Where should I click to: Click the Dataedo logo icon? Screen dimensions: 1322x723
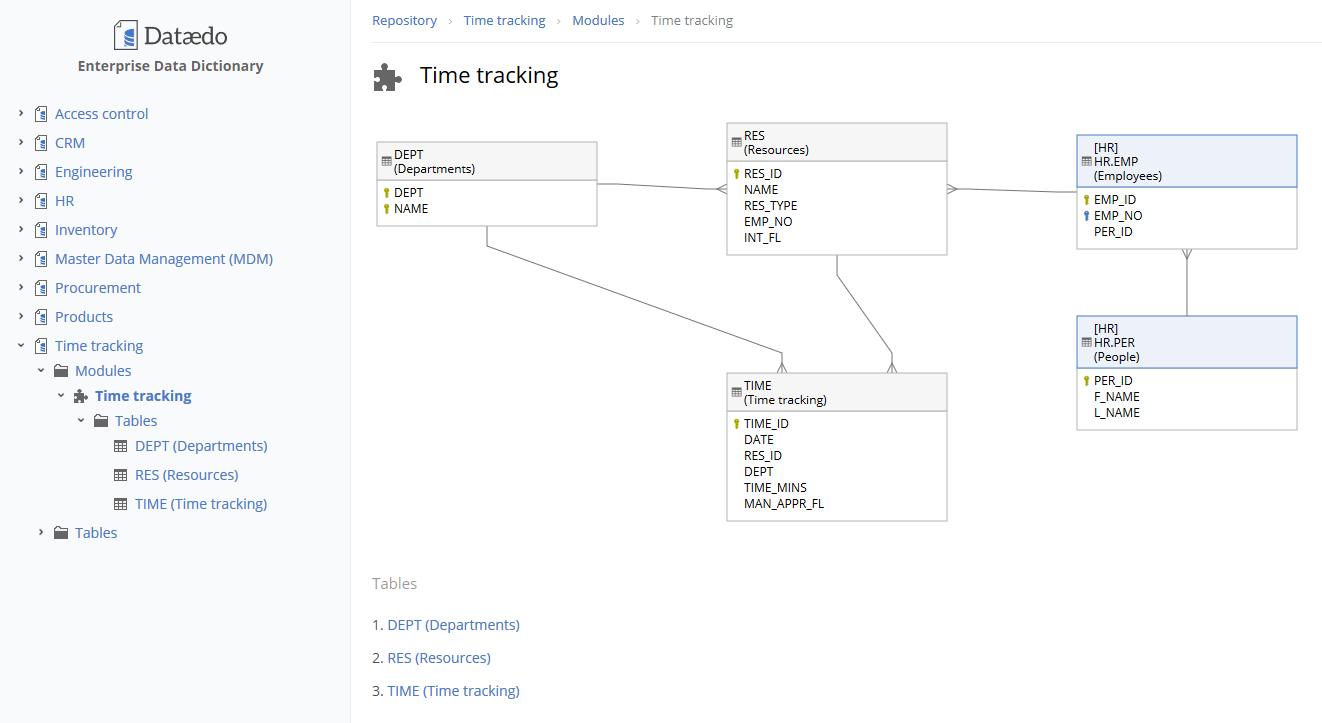point(126,36)
